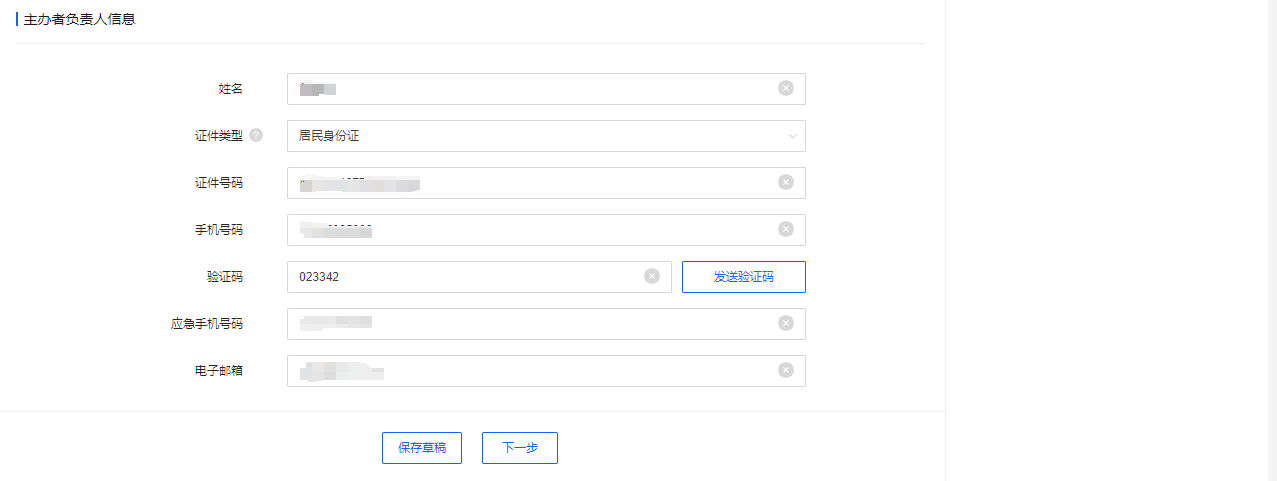Clear the 电子邮箱 field with its X icon

[786, 370]
